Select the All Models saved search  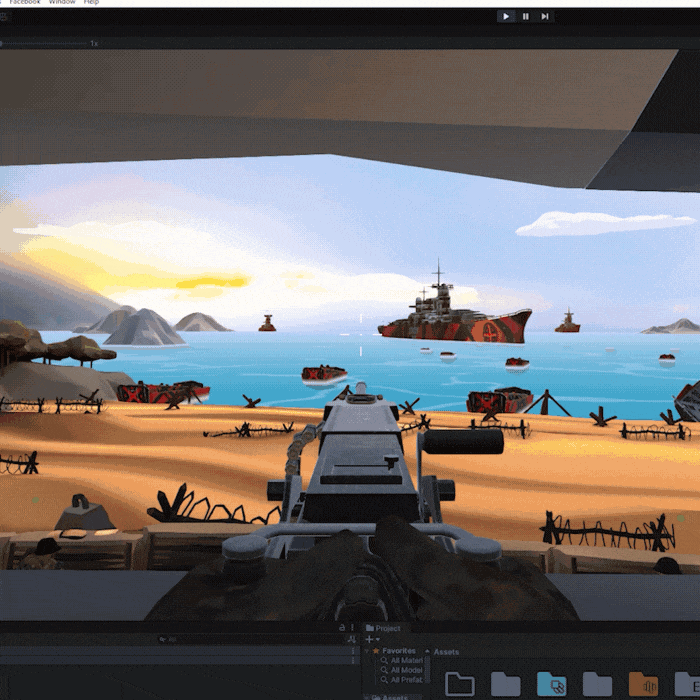[x=401, y=670]
